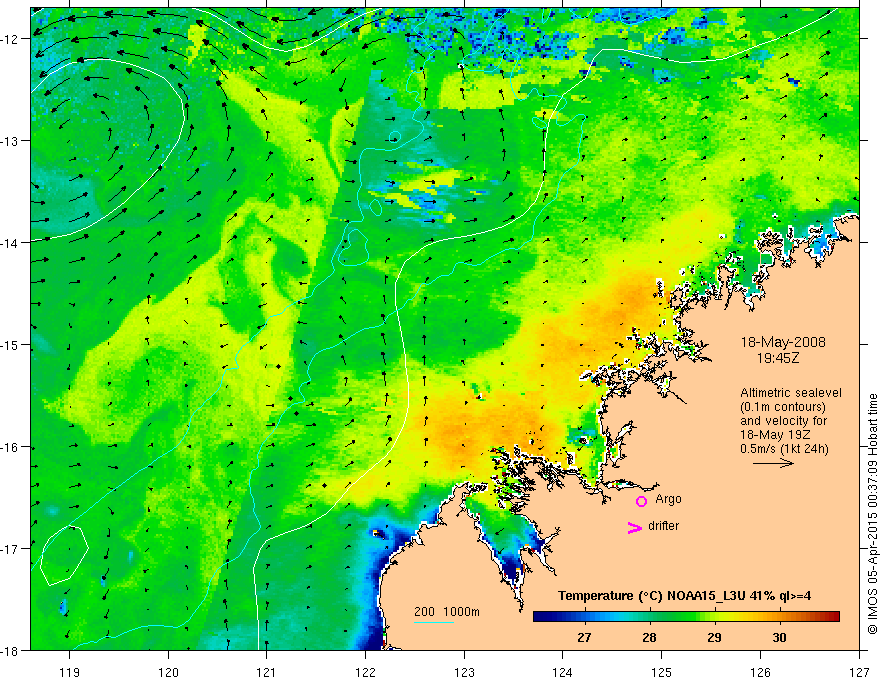Image resolution: width=880 pixels, height=680 pixels.
Task: Click the '200 1000m' depth label
Action: pyautogui.click(x=447, y=612)
